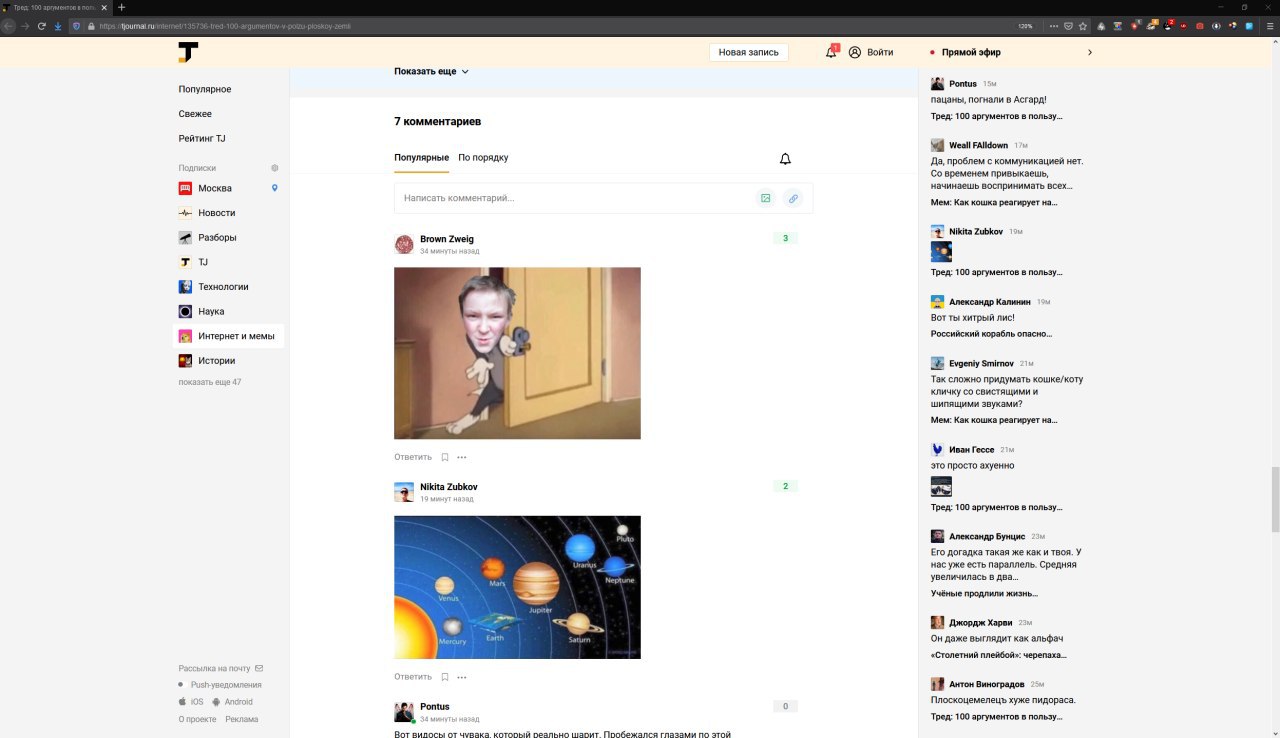Viewport: 1280px width, 738px height.
Task: Open the page actions three-dot menu
Action: point(1052,26)
